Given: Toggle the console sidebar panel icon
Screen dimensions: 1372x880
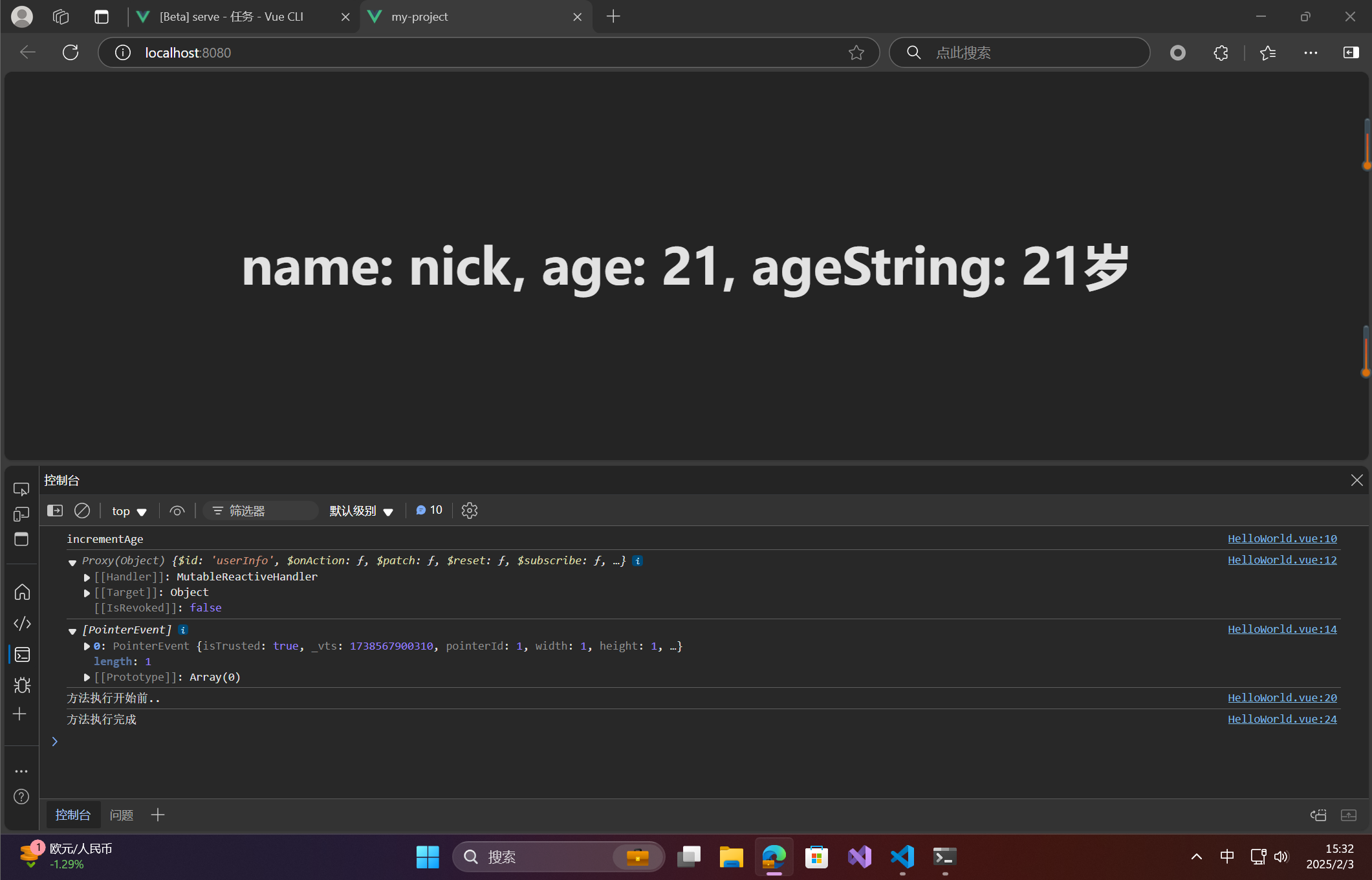Looking at the screenshot, I should (55, 511).
